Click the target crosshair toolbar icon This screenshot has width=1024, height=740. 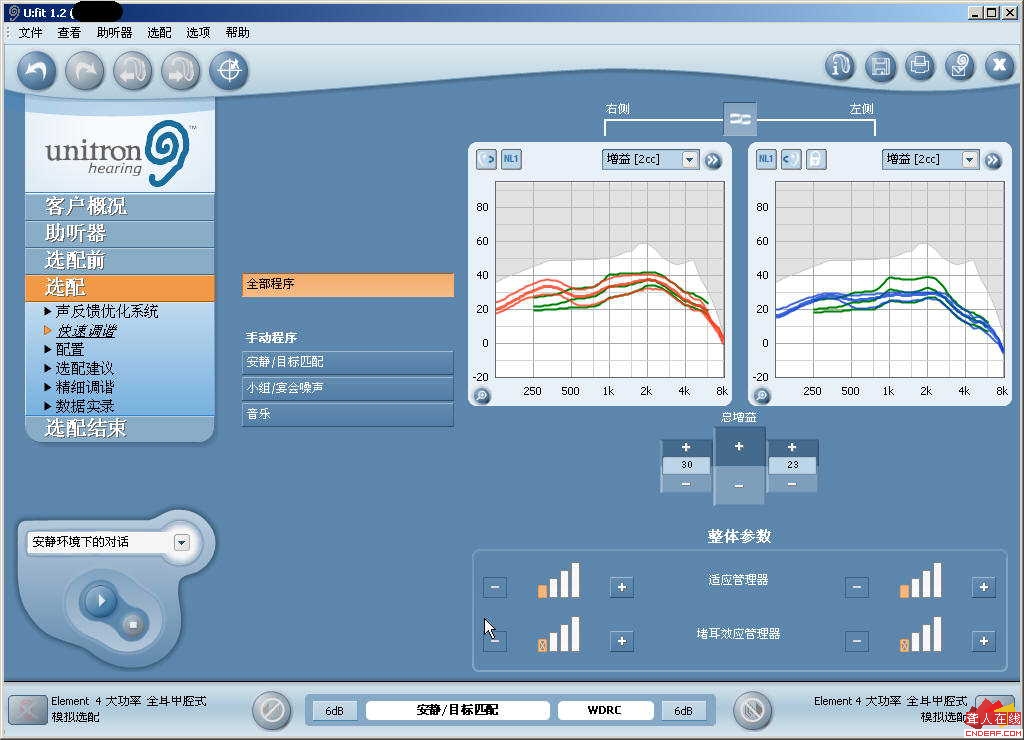(229, 71)
